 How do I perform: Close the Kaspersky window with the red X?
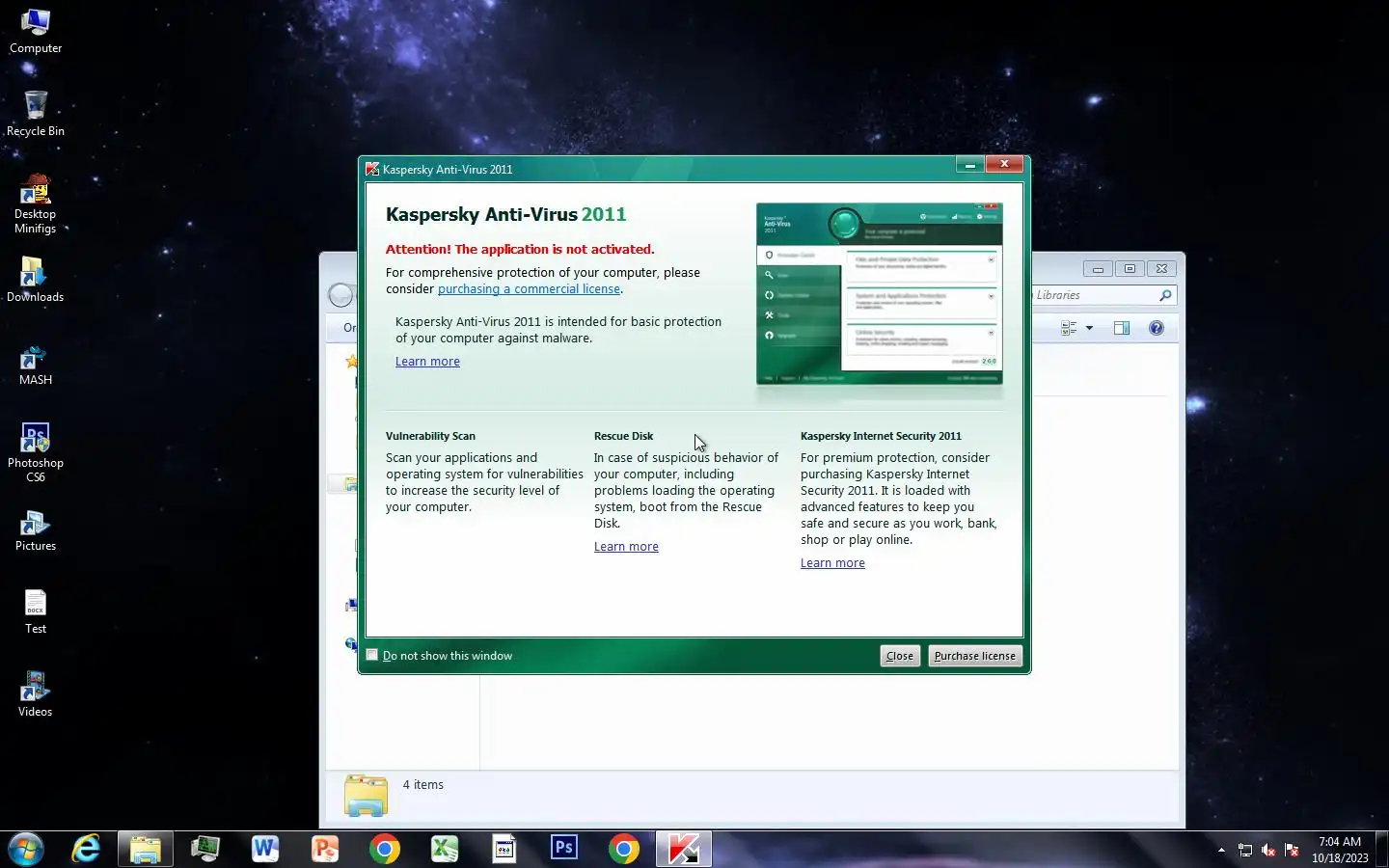1004,165
